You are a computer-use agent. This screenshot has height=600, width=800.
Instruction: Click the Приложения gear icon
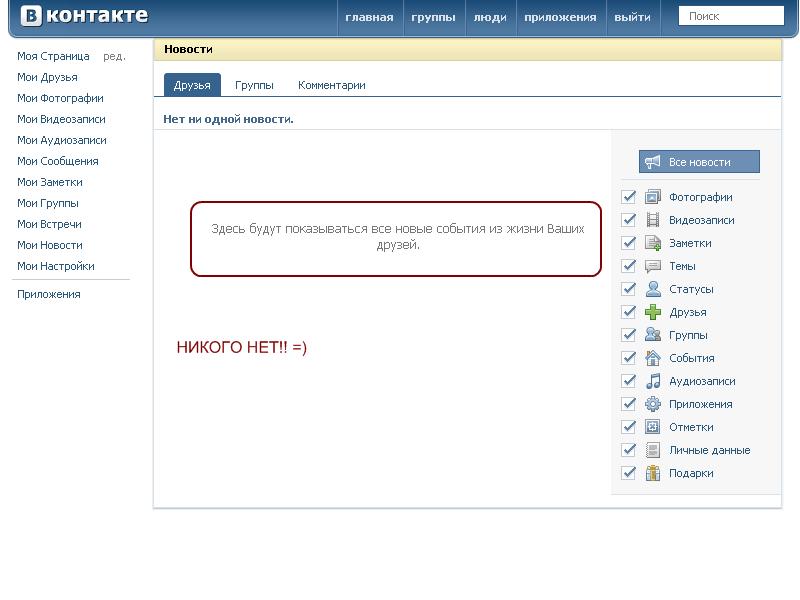pos(653,404)
